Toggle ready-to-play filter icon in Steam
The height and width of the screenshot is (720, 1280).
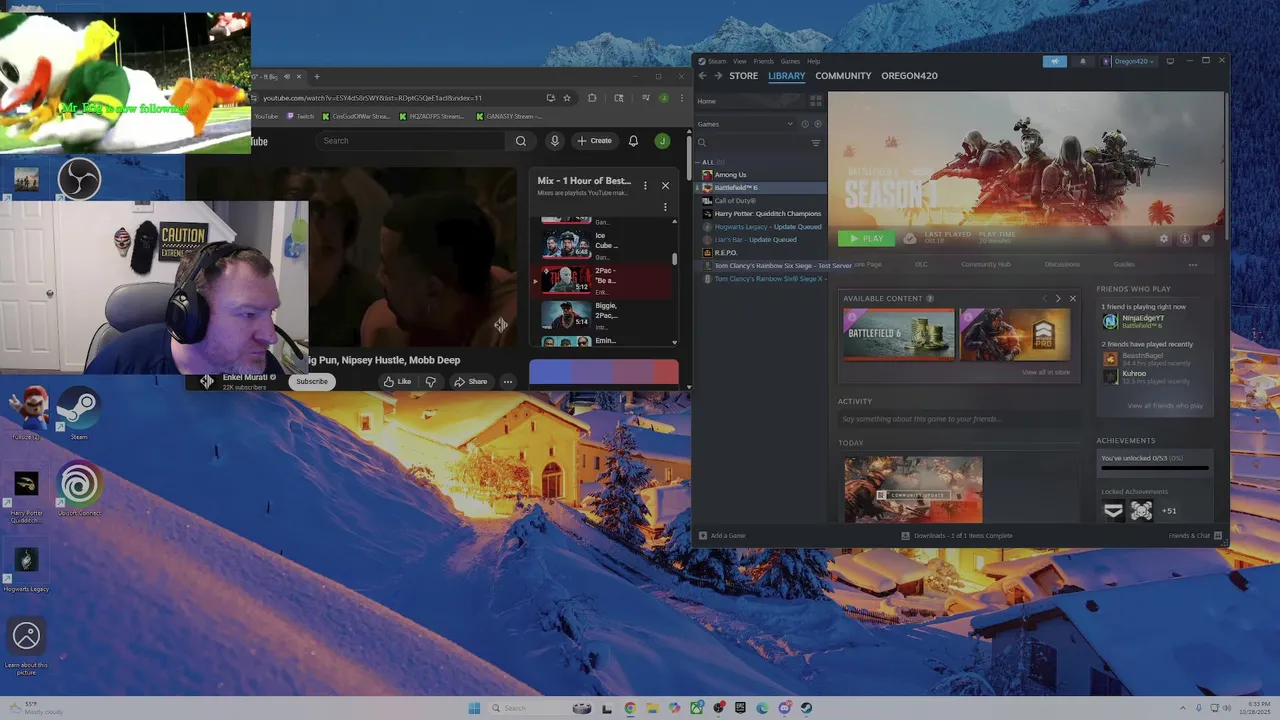817,124
